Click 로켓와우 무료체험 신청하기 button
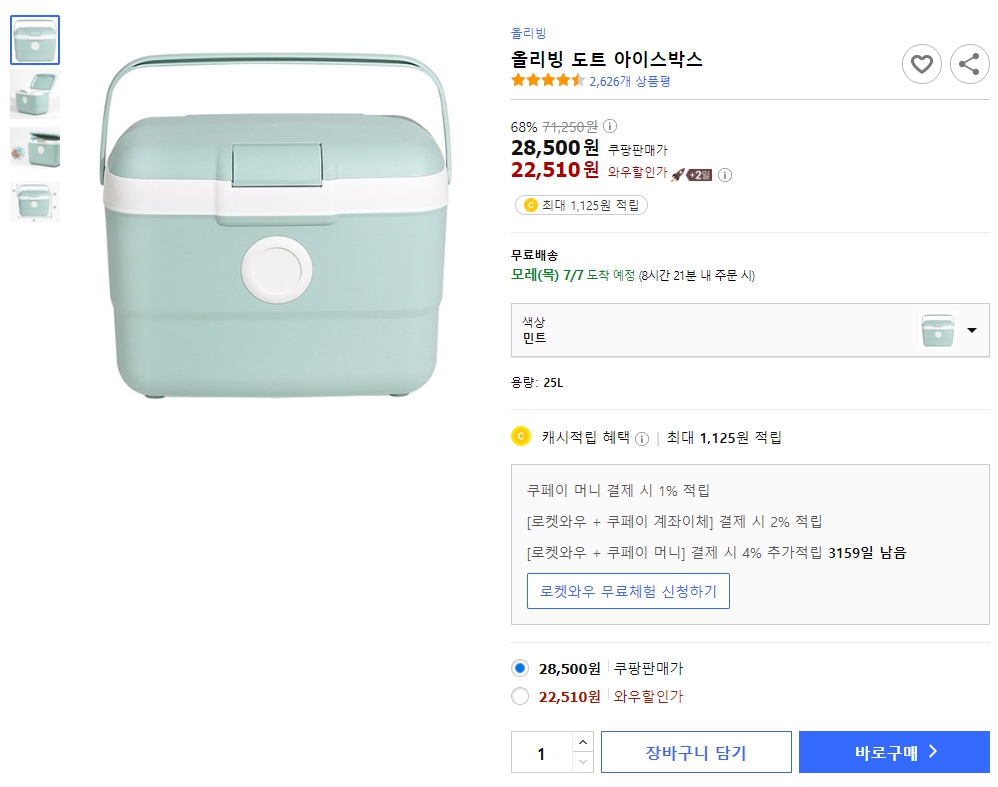Viewport: 998px width, 787px height. click(628, 591)
